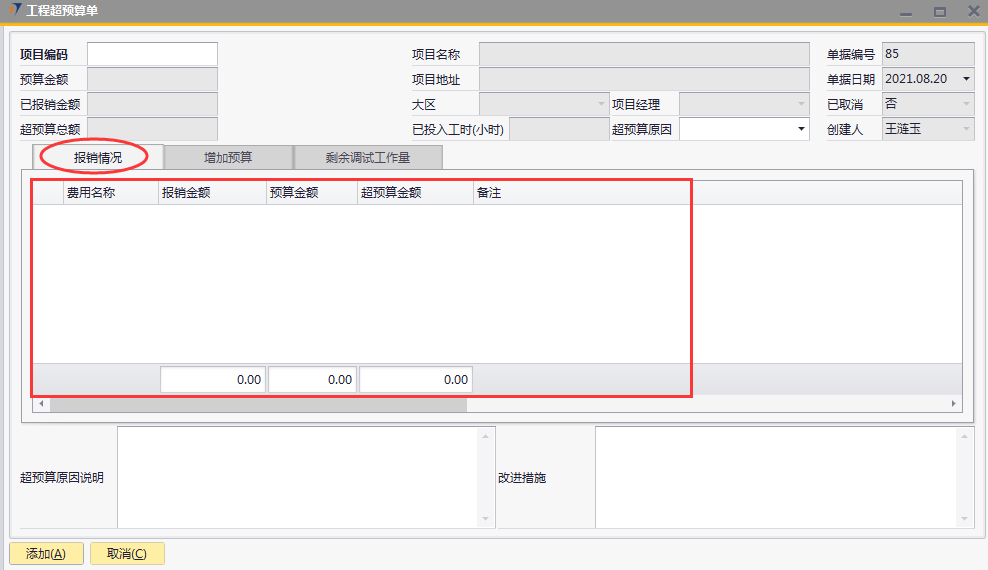Expand the 超预算原因 dropdown list
988x570 pixels.
(801, 129)
